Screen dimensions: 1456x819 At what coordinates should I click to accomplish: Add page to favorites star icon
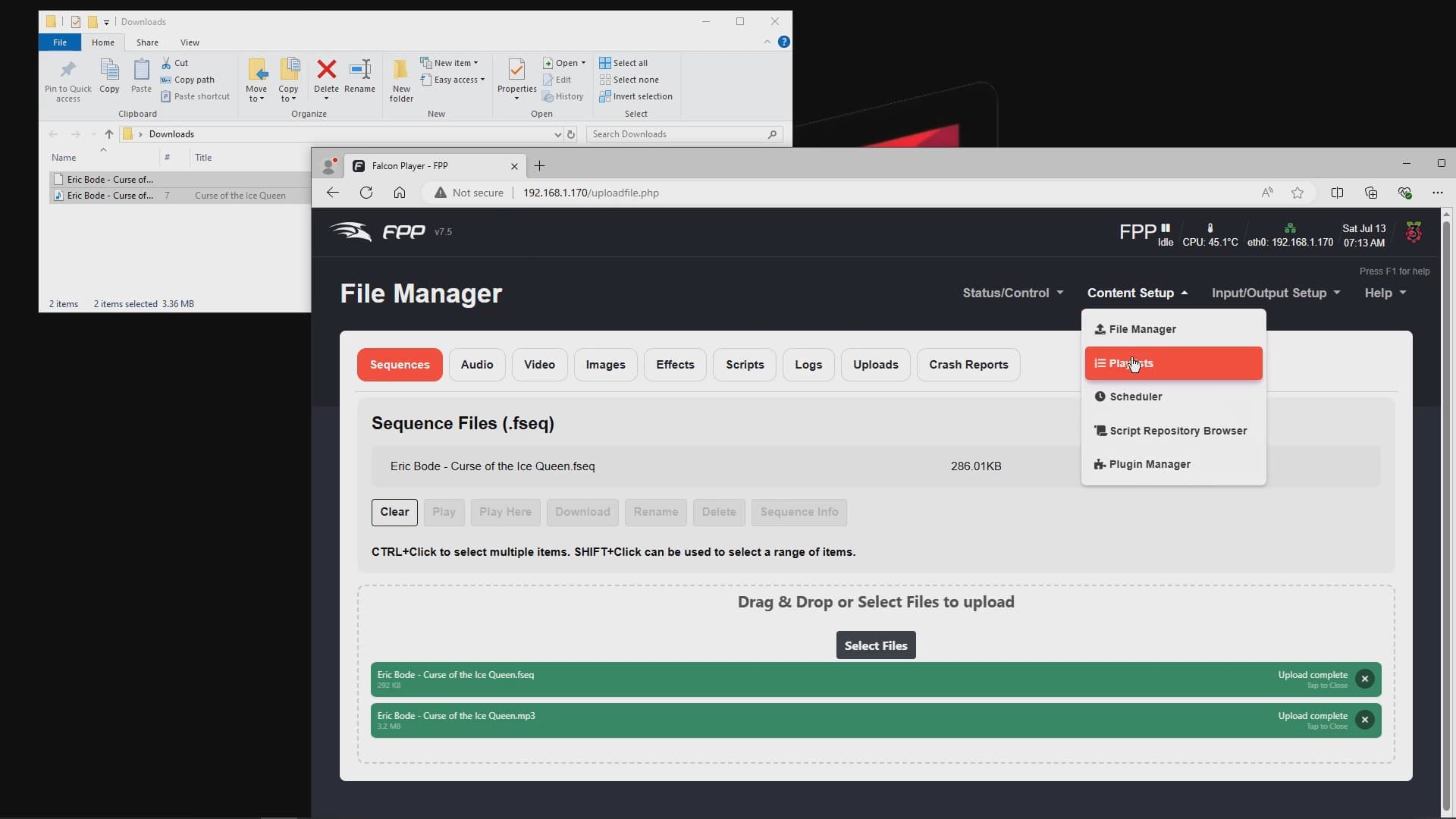click(1298, 193)
